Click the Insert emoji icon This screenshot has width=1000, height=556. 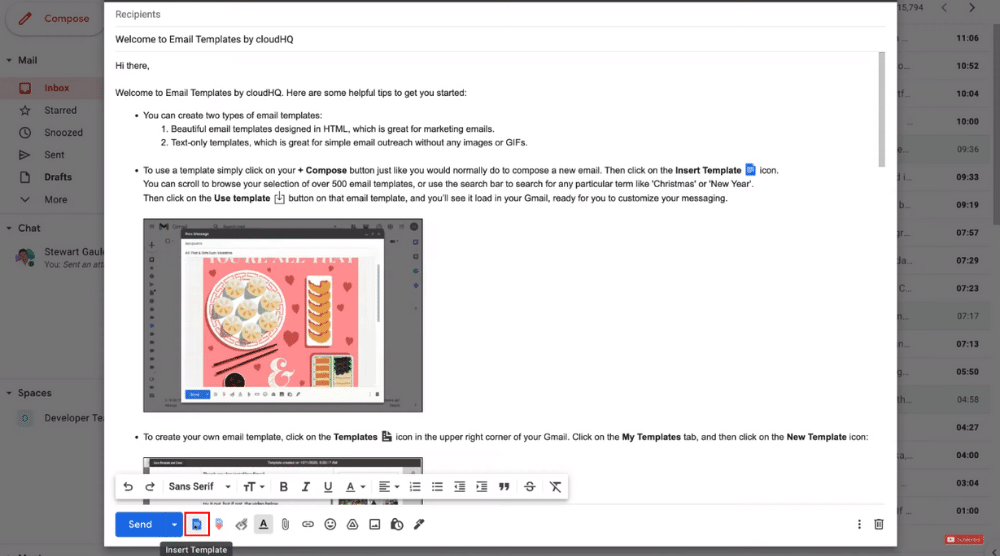(x=330, y=524)
